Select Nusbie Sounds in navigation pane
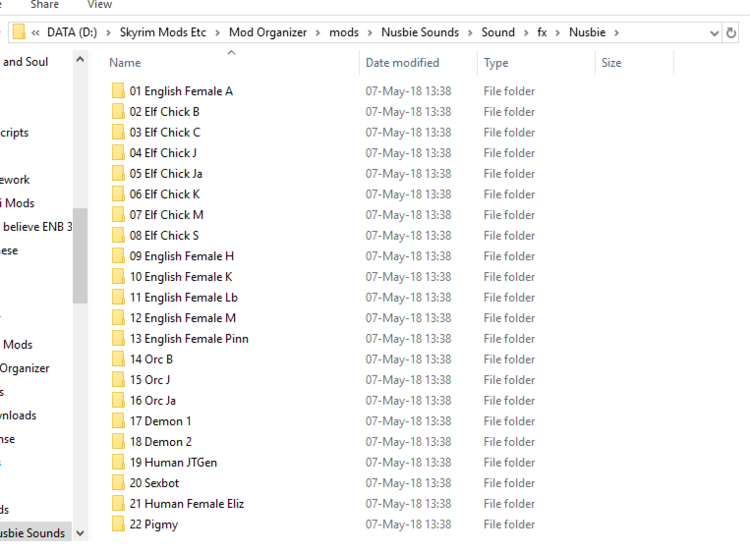 (x=32, y=533)
